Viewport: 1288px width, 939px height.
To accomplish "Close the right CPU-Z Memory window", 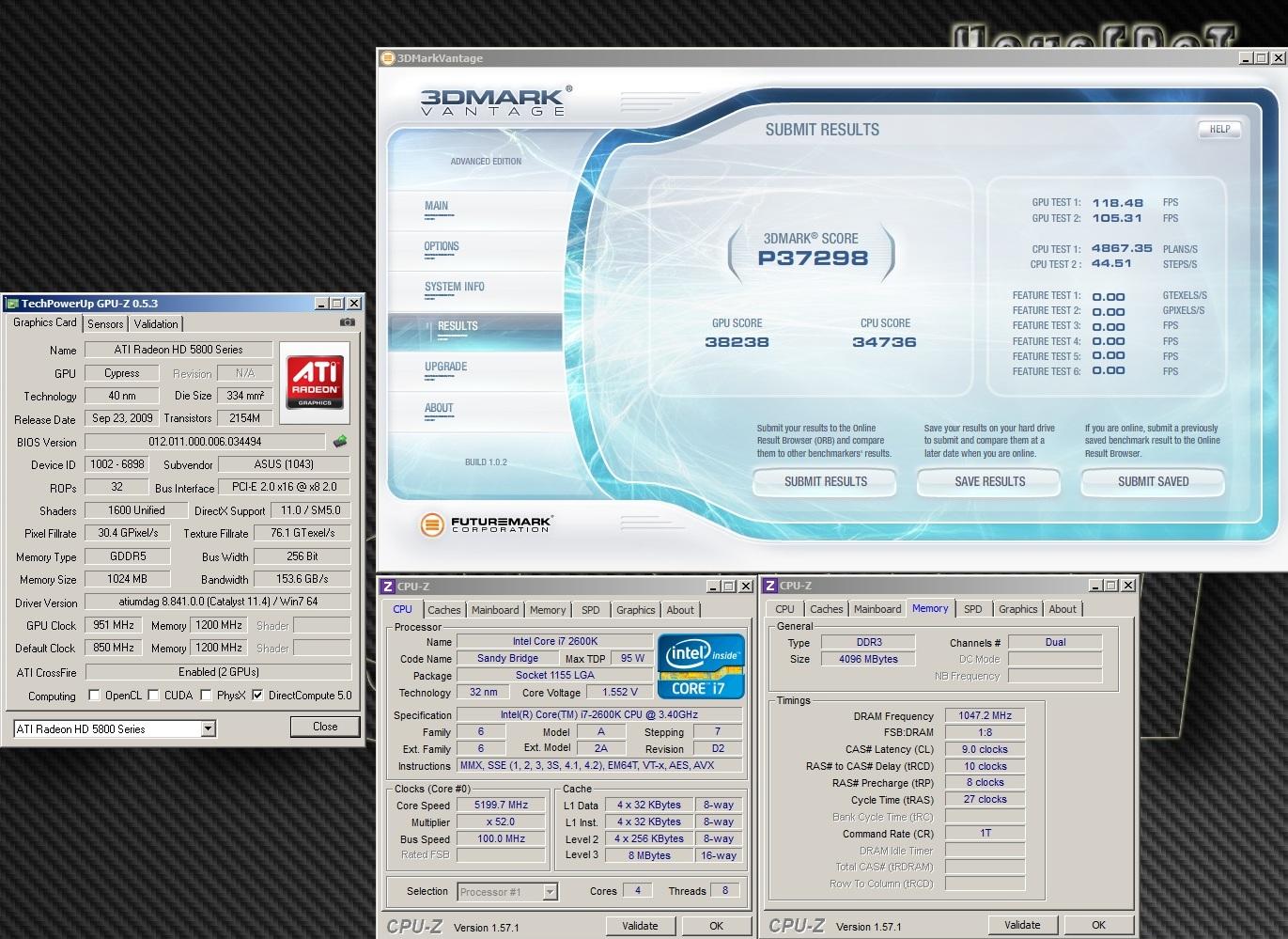I will [1128, 586].
